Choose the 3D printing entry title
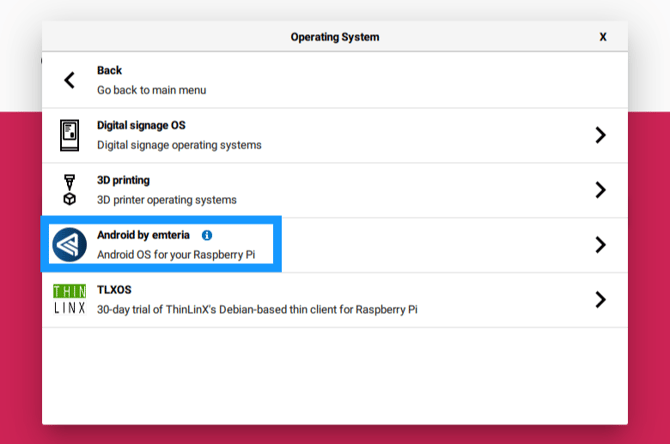670x444 pixels. (x=123, y=180)
